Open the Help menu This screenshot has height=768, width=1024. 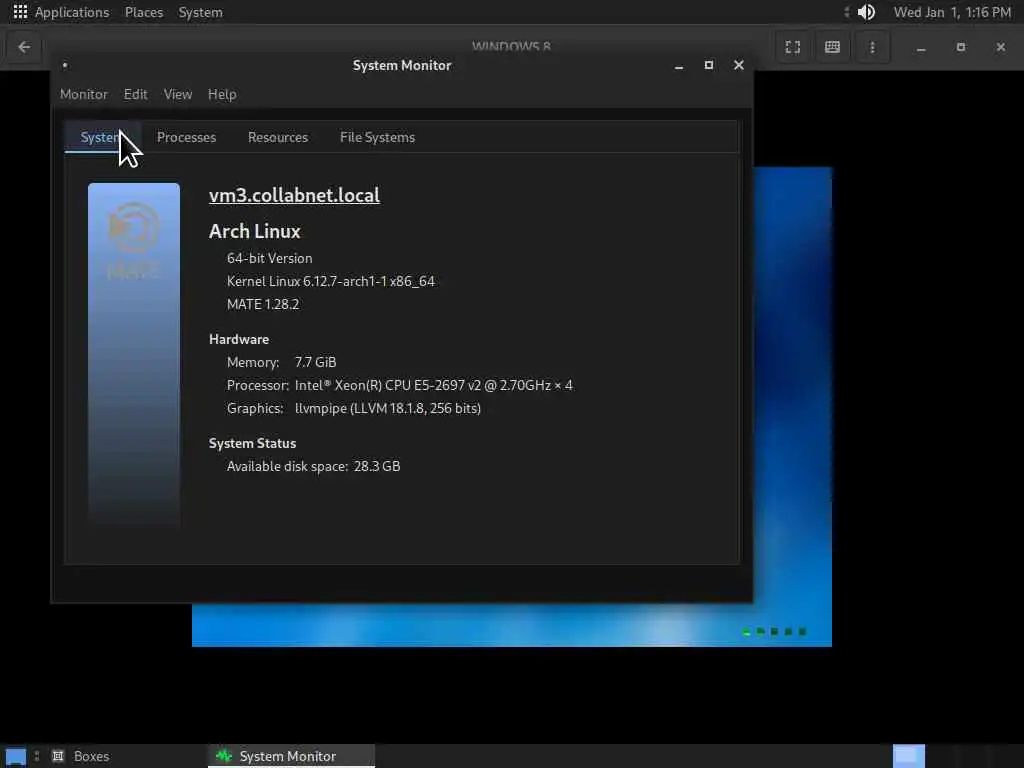click(222, 94)
